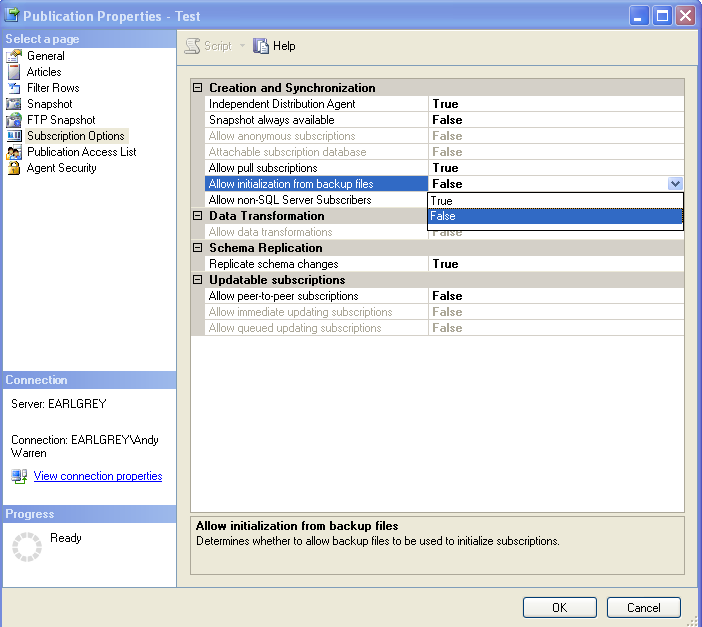The width and height of the screenshot is (702, 627).
Task: Open the Snapshot page
Action: [49, 104]
